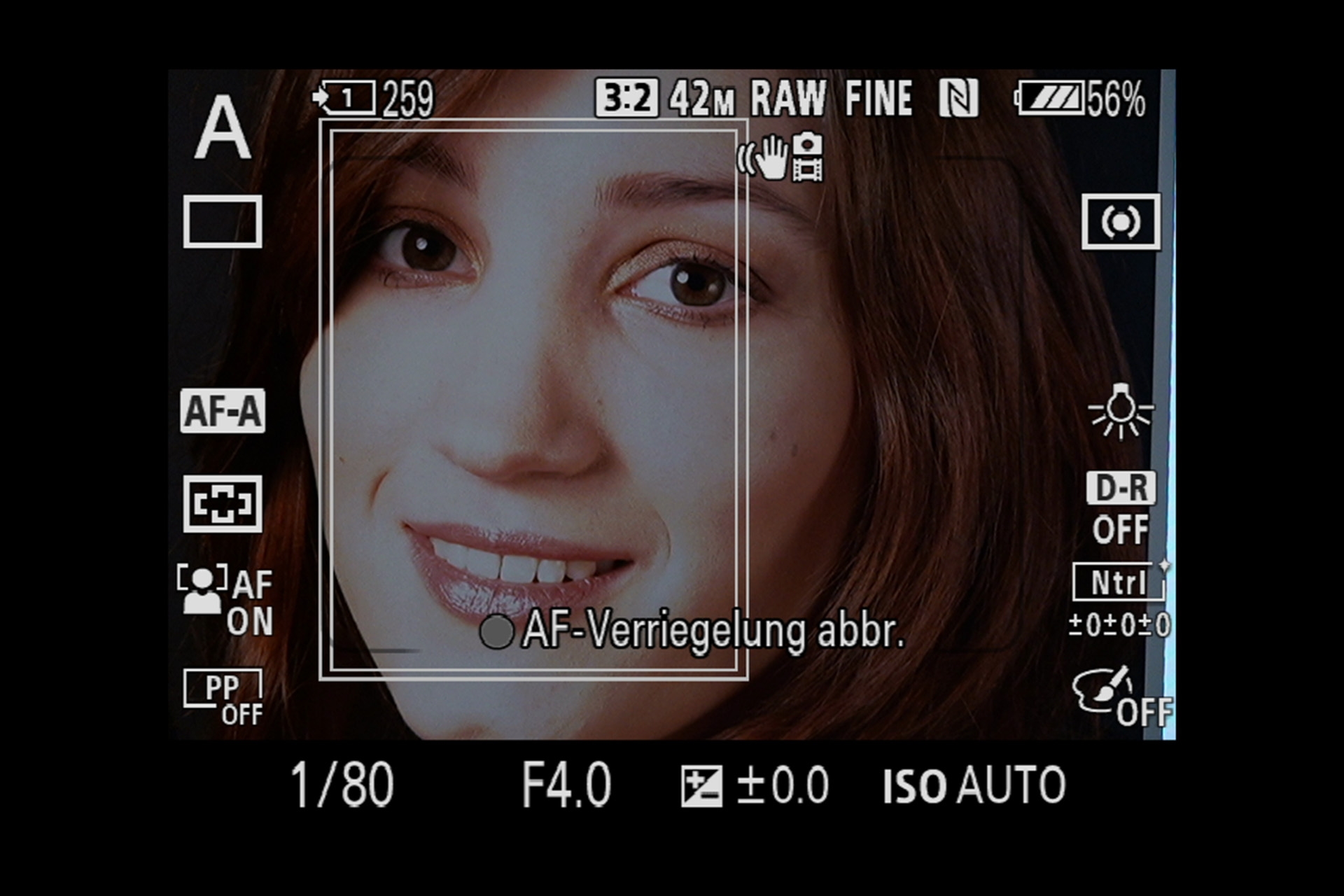Tap the 56% battery percentage
Image resolution: width=1344 pixels, height=896 pixels.
[x=1116, y=99]
